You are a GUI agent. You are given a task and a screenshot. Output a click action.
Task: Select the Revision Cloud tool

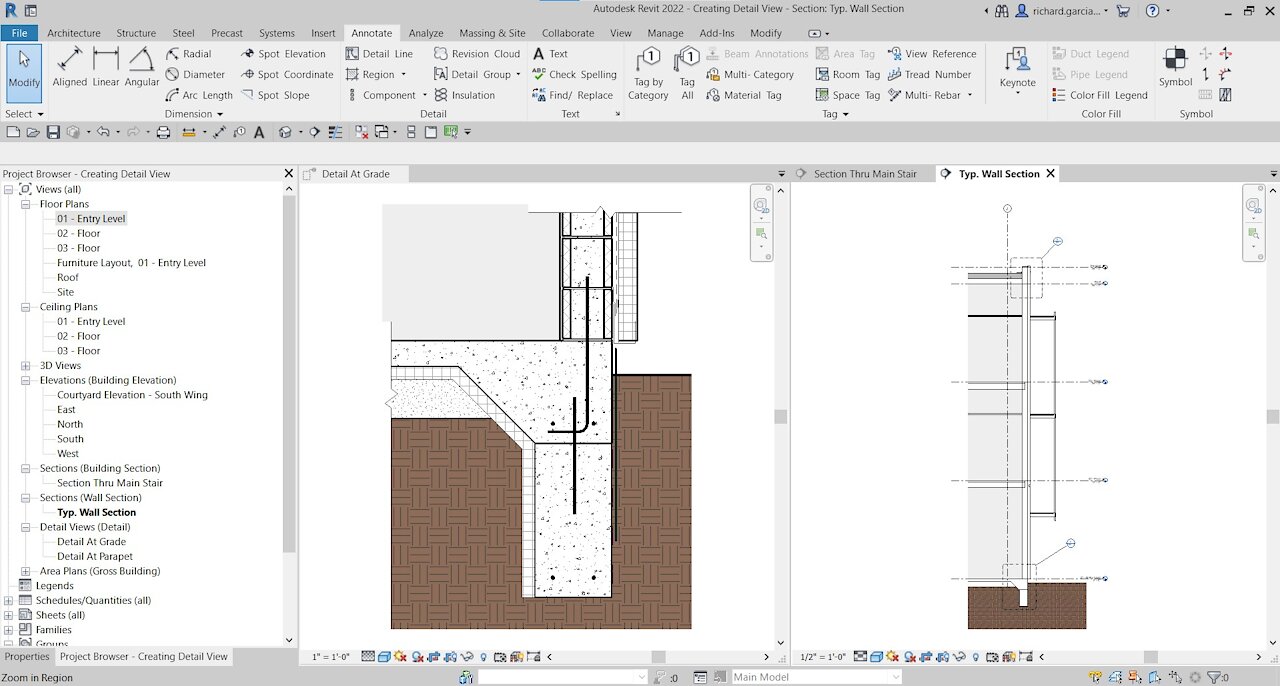477,54
